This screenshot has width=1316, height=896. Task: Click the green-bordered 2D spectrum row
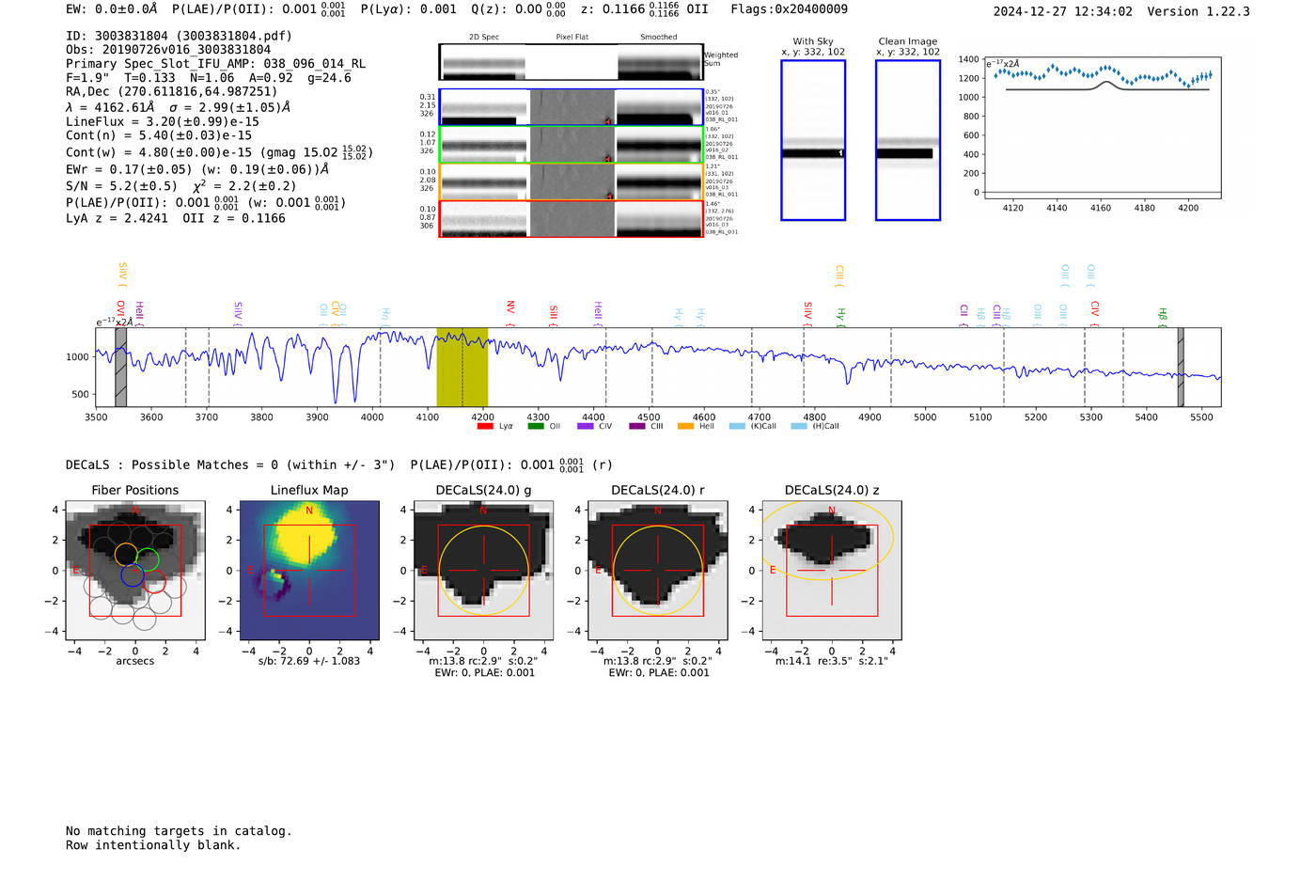click(572, 145)
